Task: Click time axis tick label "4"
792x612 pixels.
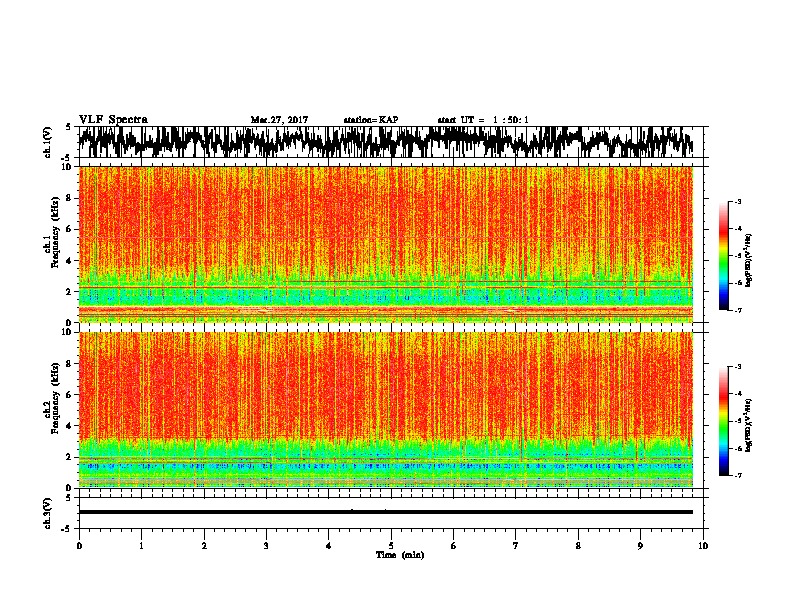Action: [x=329, y=546]
